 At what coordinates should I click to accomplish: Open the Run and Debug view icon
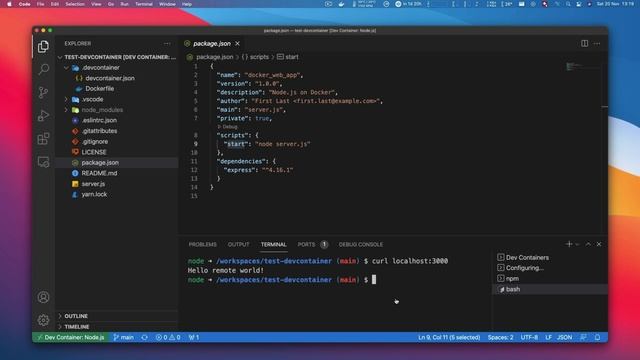click(x=43, y=116)
